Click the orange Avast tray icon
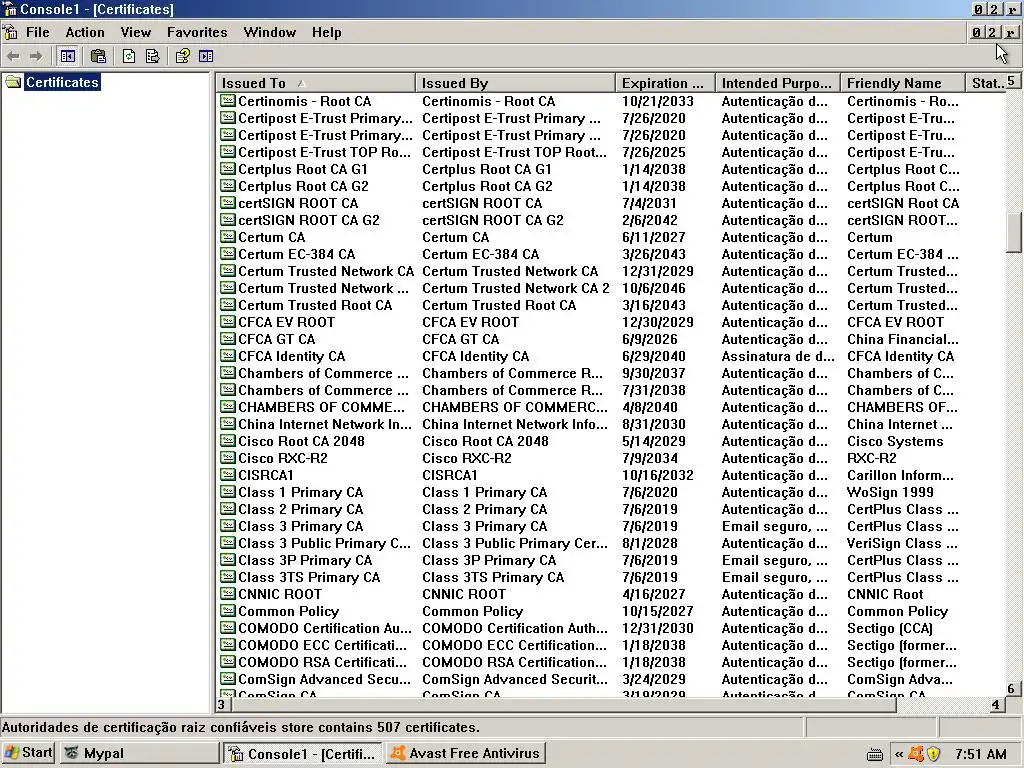Viewport: 1024px width, 768px height. [x=916, y=754]
